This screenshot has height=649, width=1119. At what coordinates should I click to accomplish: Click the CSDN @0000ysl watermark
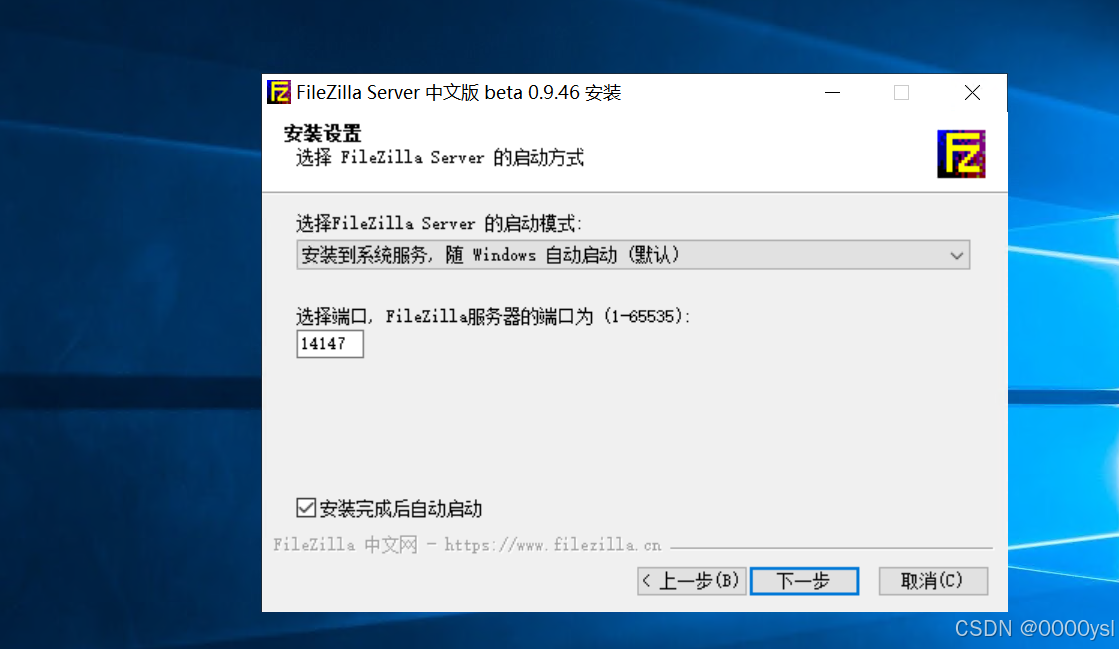(1034, 628)
